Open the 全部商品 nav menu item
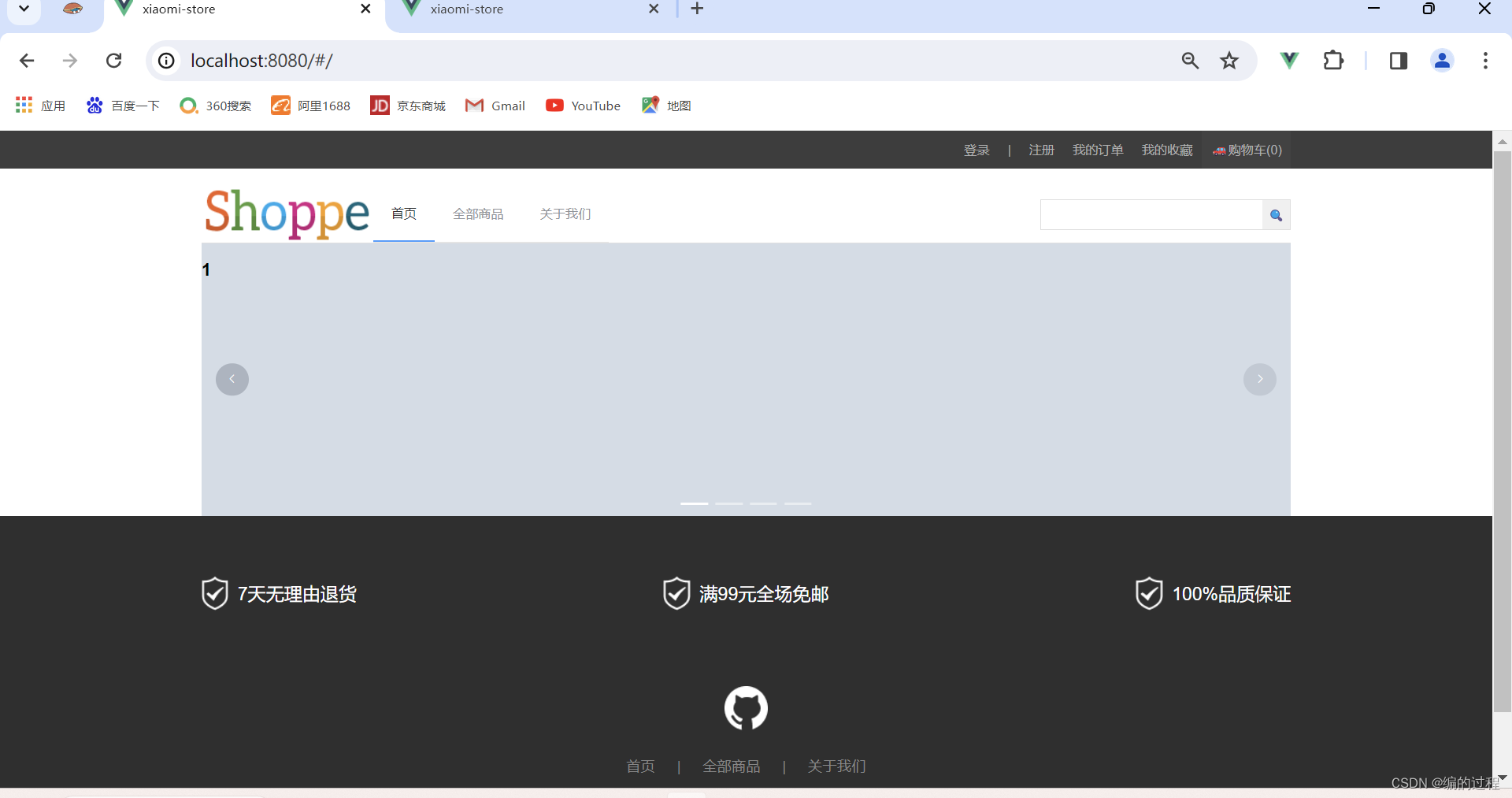The width and height of the screenshot is (1512, 798). point(478,214)
